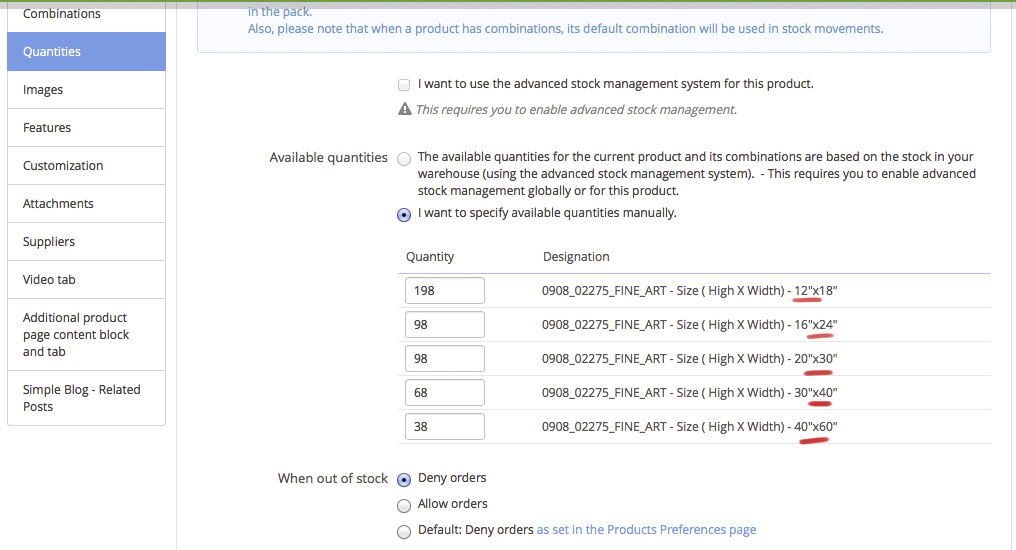Open the Combinations tab
1016x550 pixels.
tap(62, 14)
